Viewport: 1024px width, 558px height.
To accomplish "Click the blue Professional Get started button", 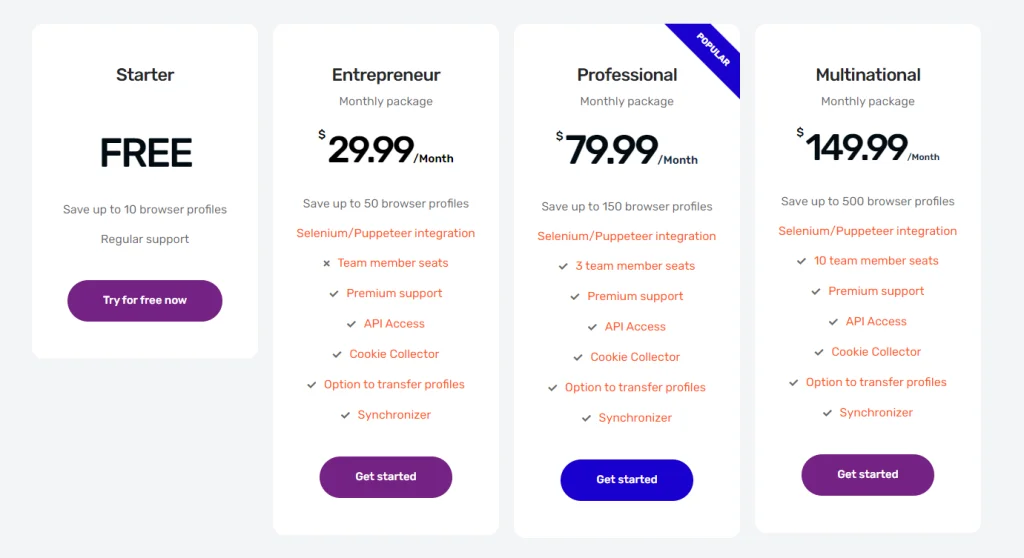I will [627, 480].
